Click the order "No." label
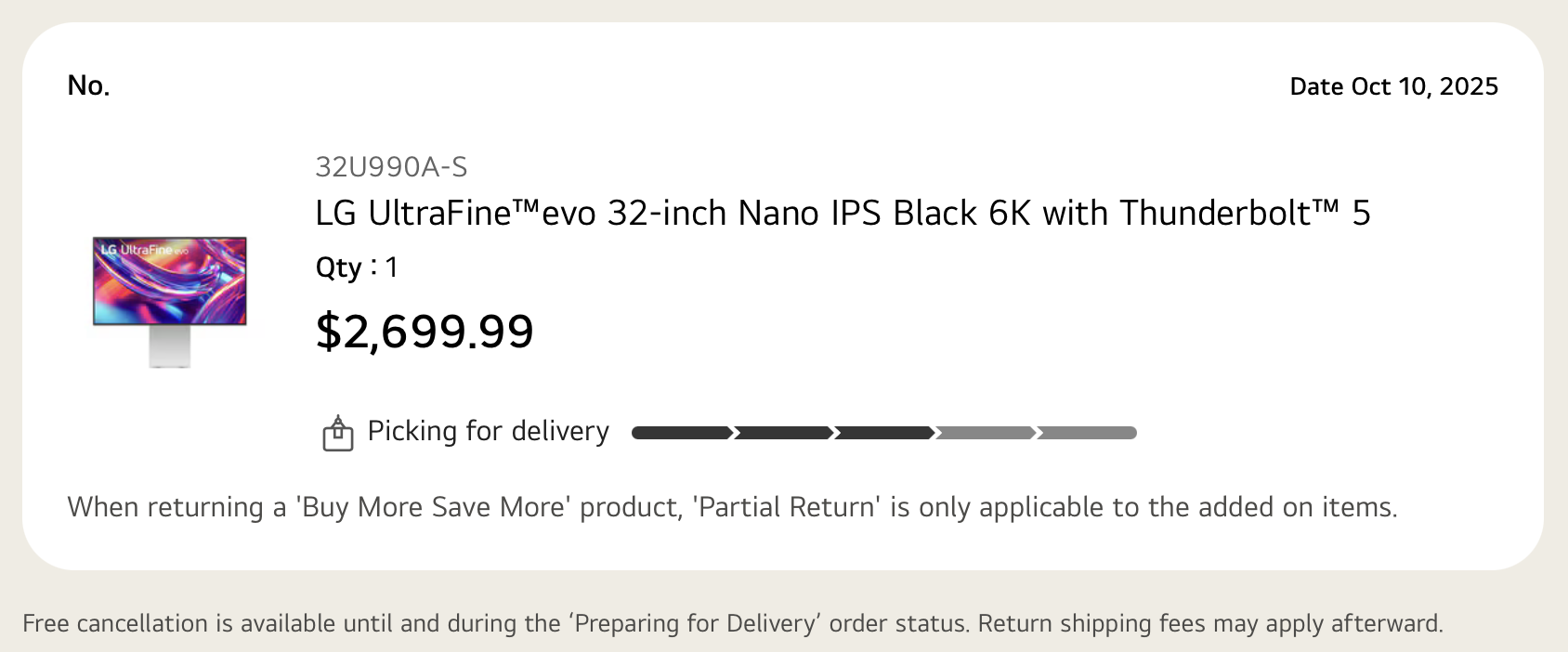Viewport: 1568px width, 652px height. click(x=88, y=85)
